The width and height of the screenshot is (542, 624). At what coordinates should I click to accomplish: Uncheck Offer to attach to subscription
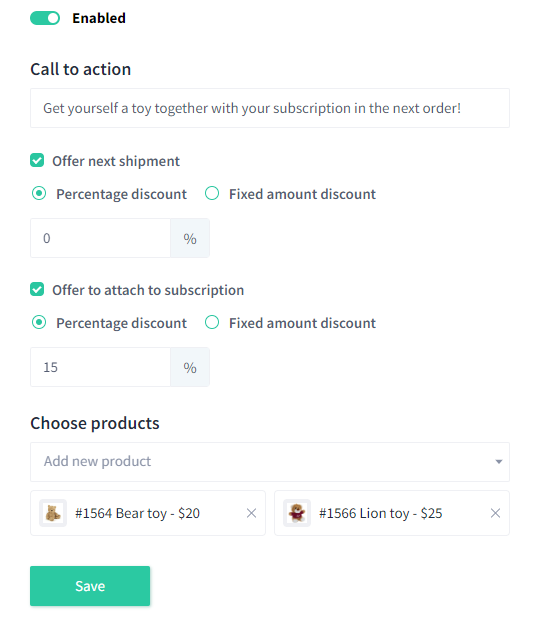(37, 290)
